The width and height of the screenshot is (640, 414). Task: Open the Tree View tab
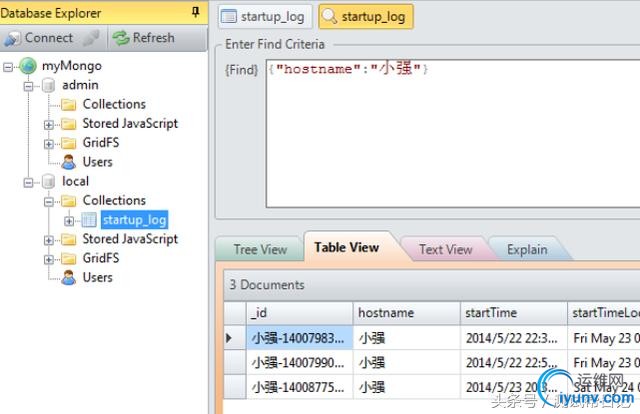coord(260,249)
